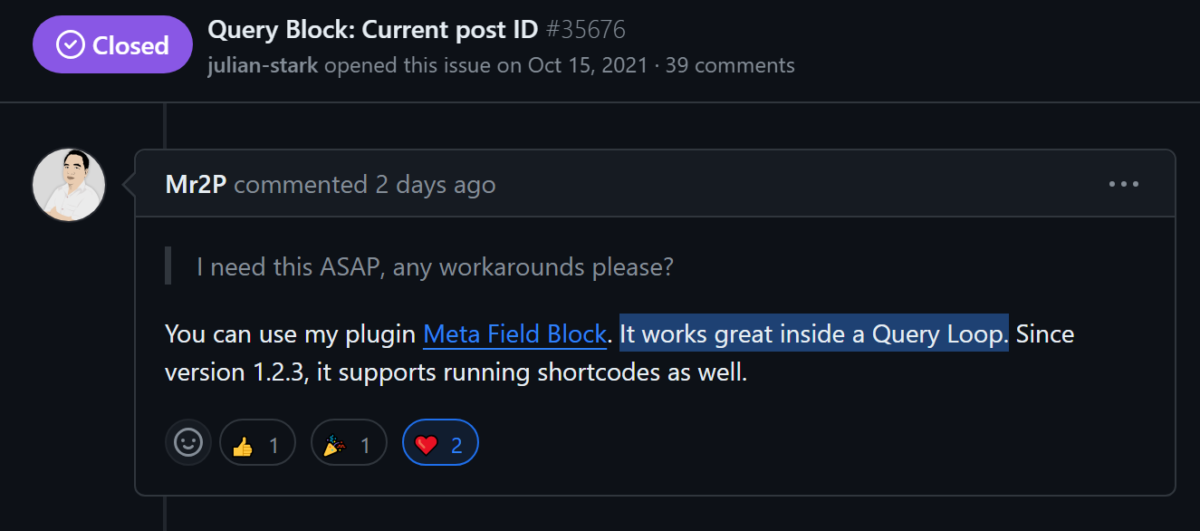Open the add reaction smiley picker

click(188, 442)
